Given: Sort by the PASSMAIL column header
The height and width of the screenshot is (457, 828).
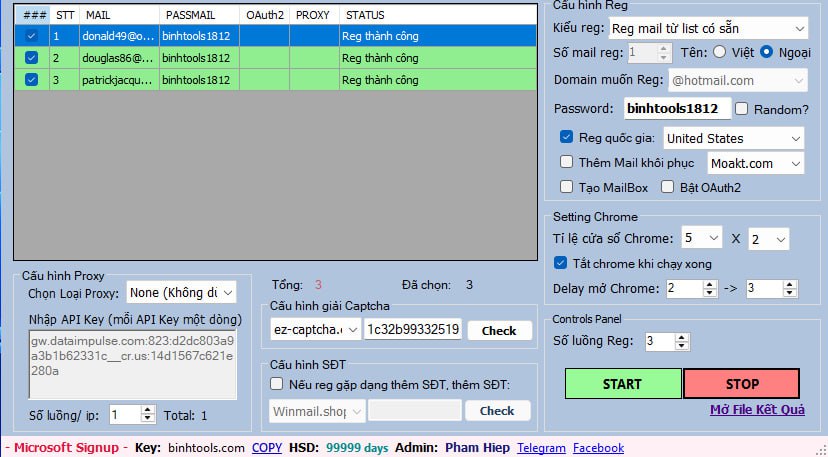Looking at the screenshot, I should (199, 15).
